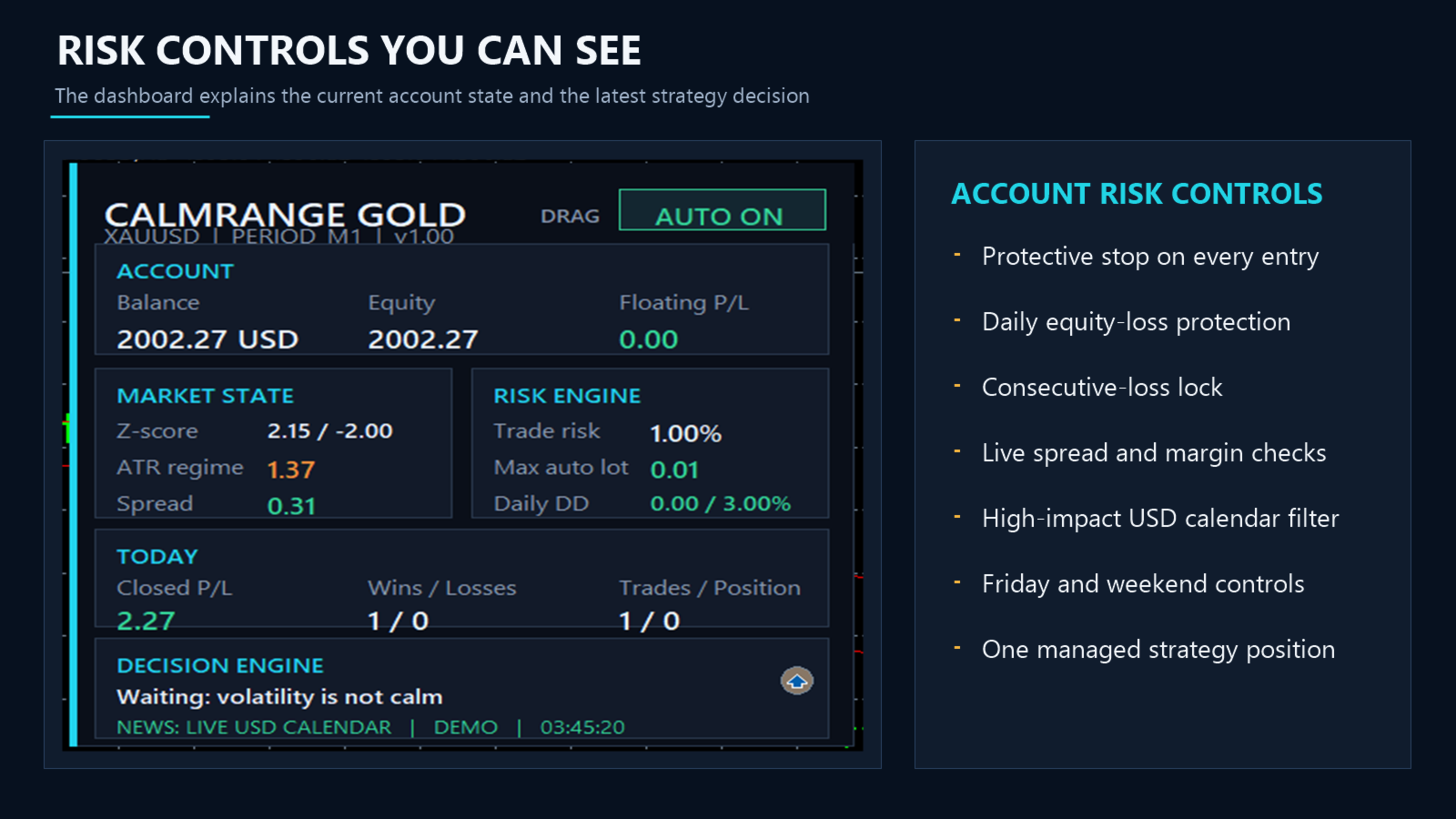Toggle the AUTO ON button
This screenshot has height=819, width=1456.
point(722,210)
